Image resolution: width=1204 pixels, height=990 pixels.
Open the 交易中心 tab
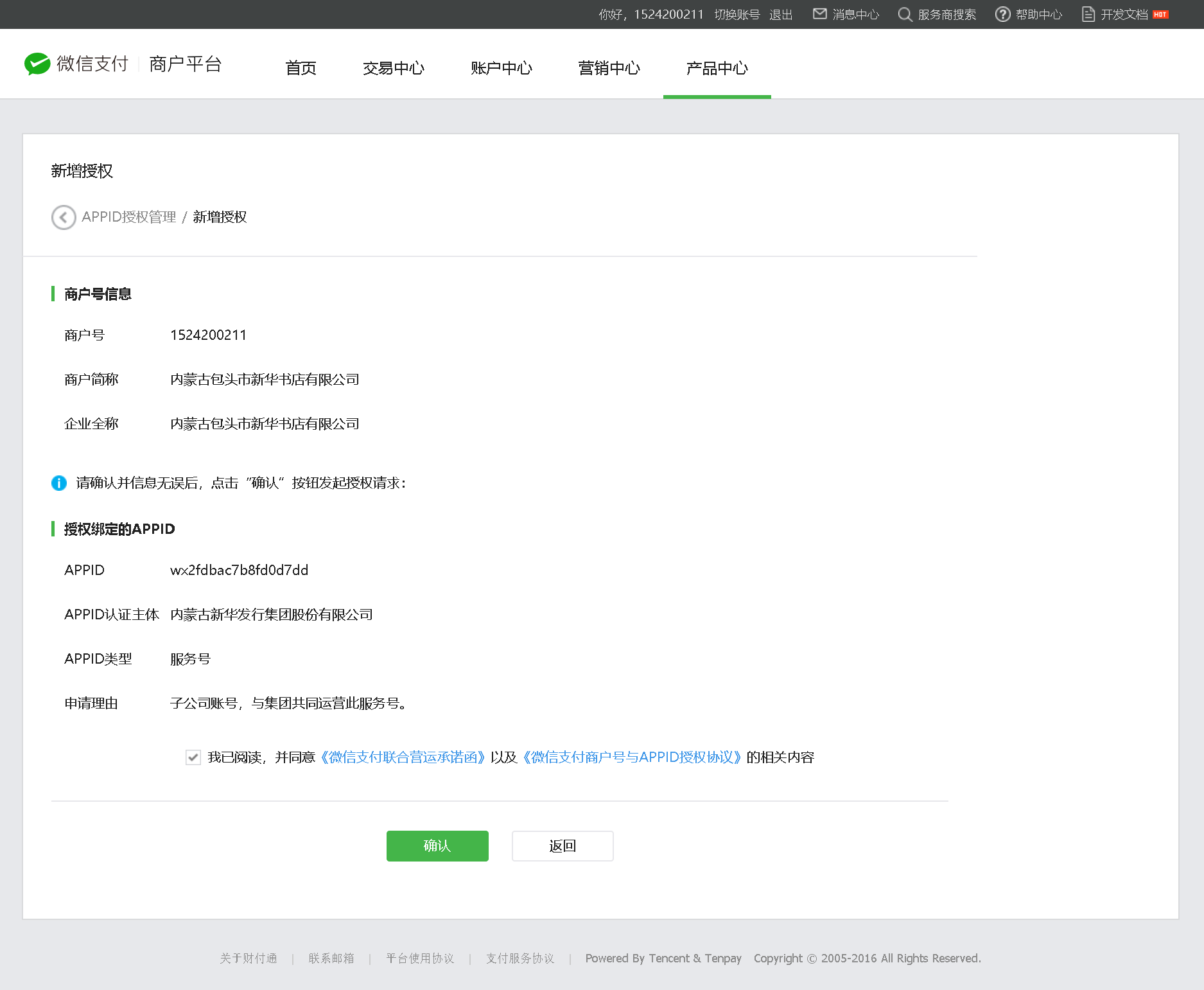coord(393,68)
